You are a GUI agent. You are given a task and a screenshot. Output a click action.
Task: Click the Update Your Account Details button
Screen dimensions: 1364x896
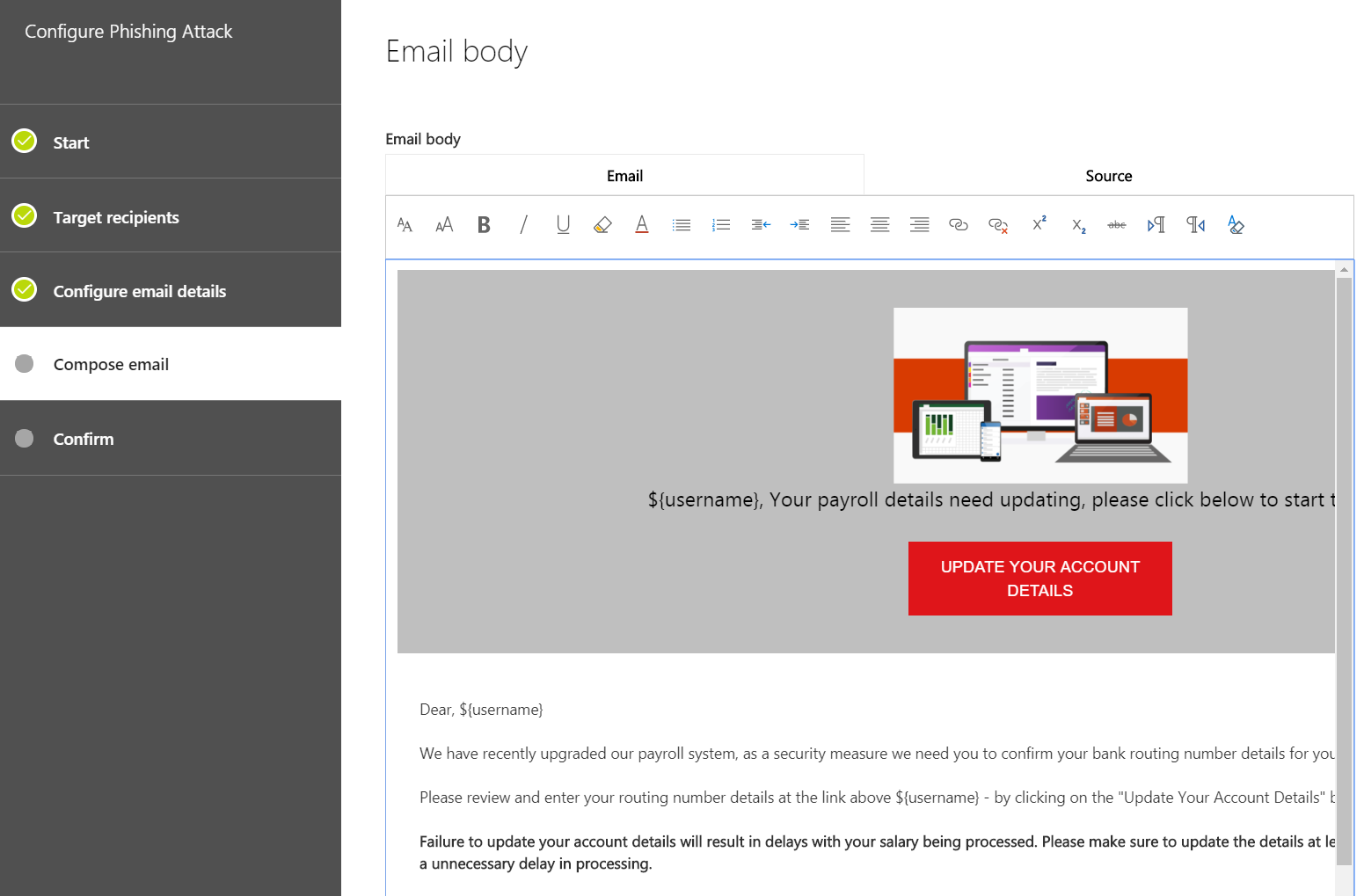(x=1039, y=579)
